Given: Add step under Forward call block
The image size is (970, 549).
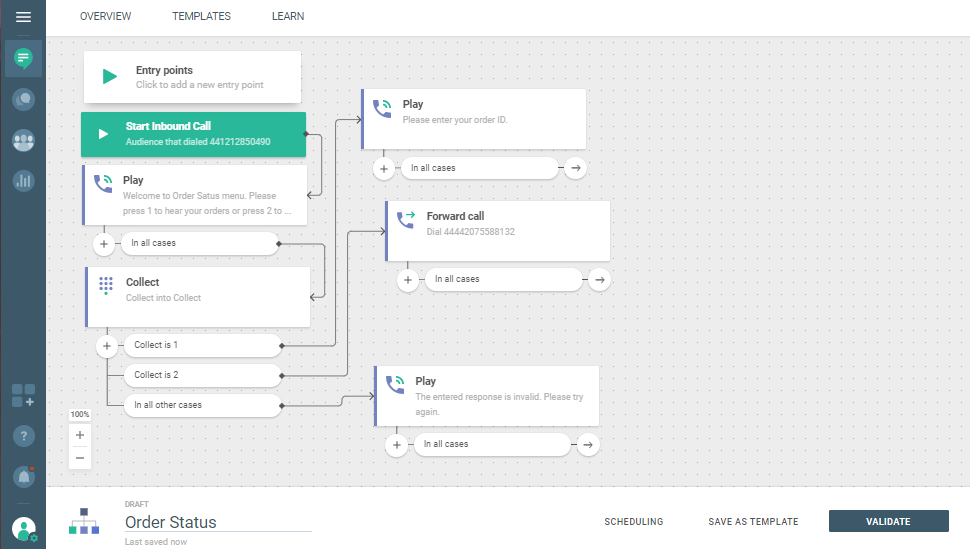Looking at the screenshot, I should click(x=408, y=280).
